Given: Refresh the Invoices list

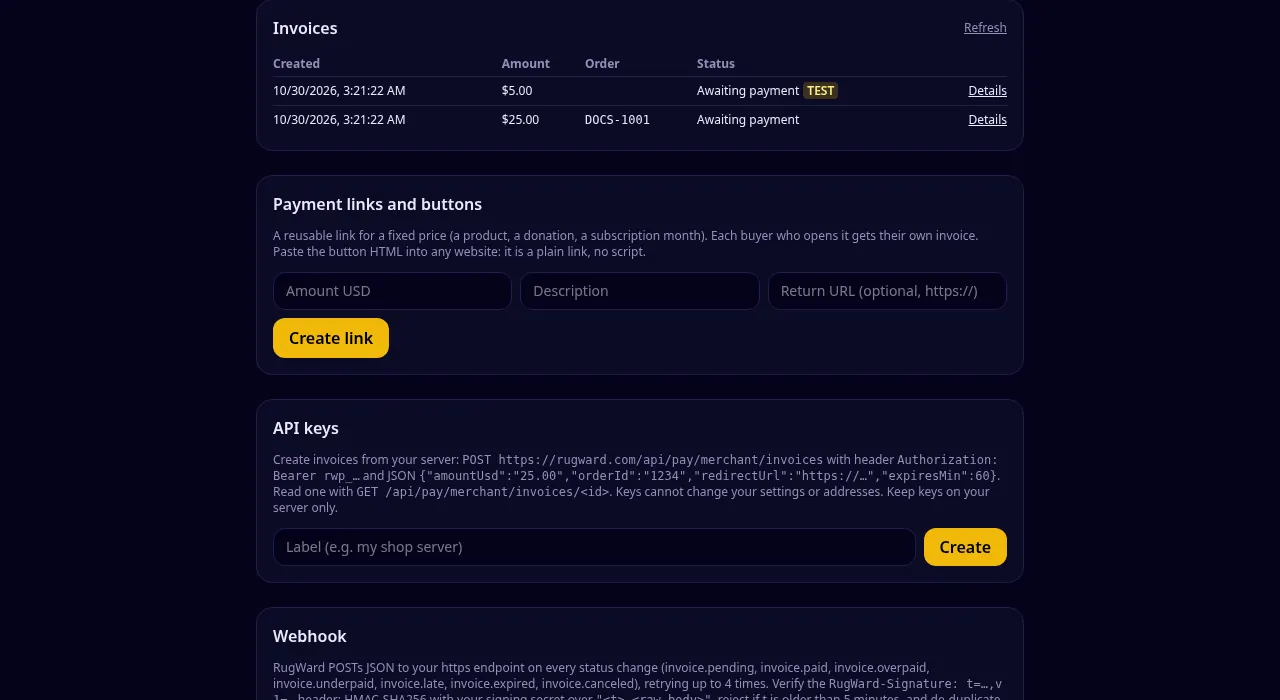Looking at the screenshot, I should coord(985,28).
